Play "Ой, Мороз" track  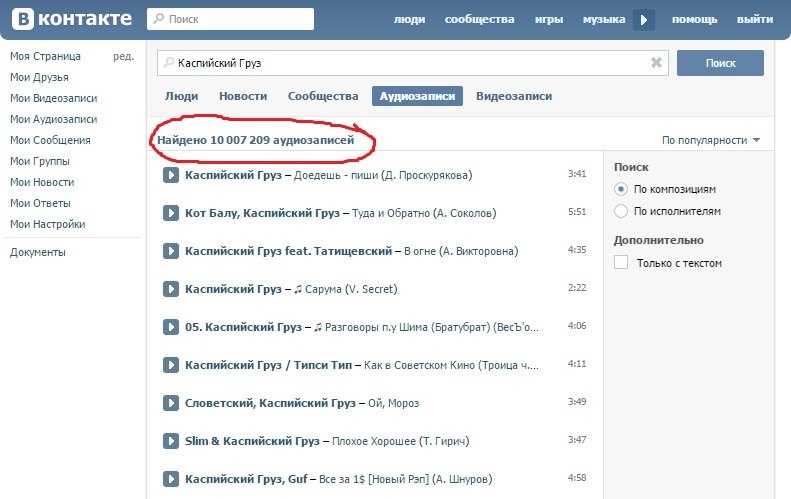point(171,403)
